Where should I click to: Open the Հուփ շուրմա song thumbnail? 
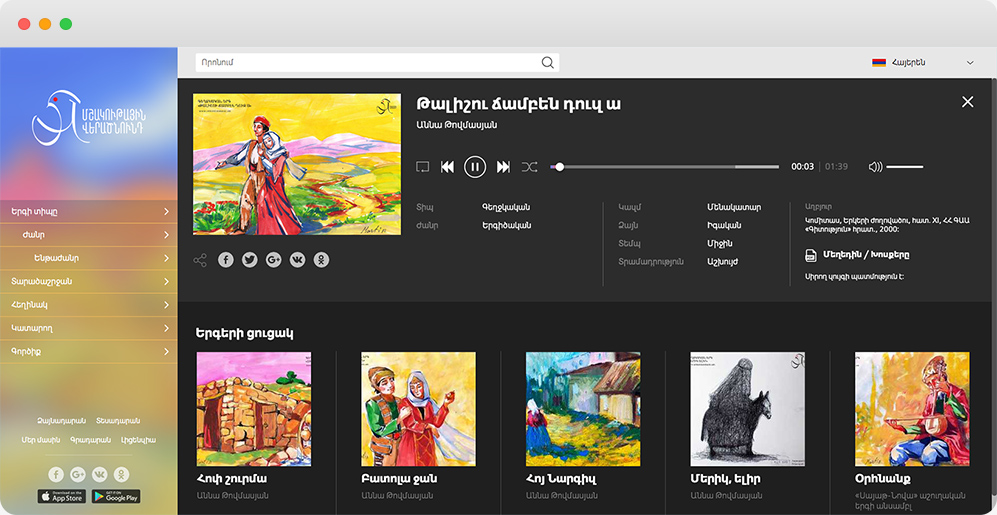point(254,409)
